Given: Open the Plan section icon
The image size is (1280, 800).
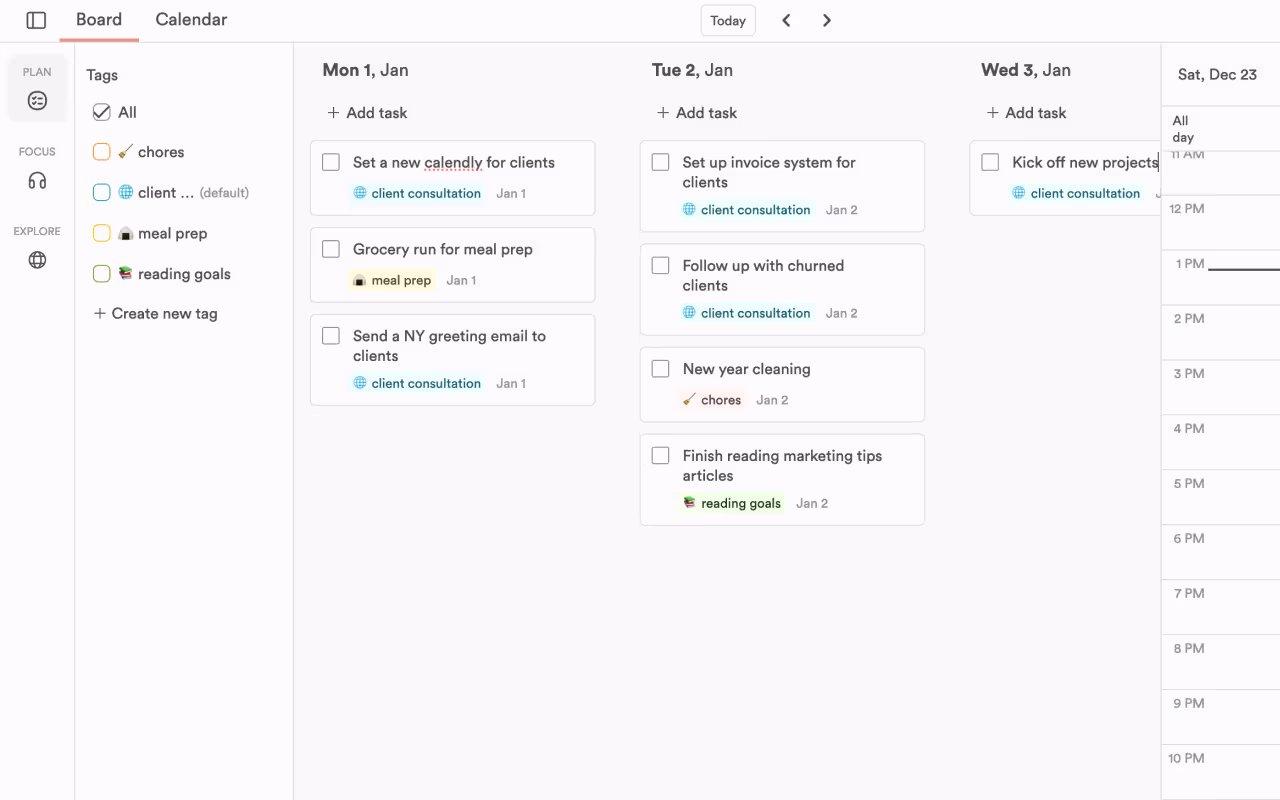Looking at the screenshot, I should click(37, 100).
